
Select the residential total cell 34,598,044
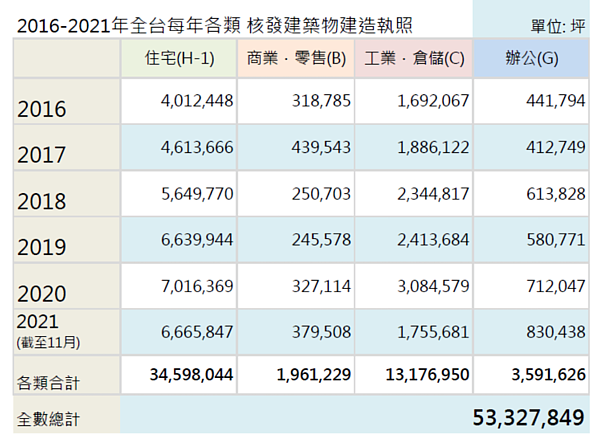point(190,376)
